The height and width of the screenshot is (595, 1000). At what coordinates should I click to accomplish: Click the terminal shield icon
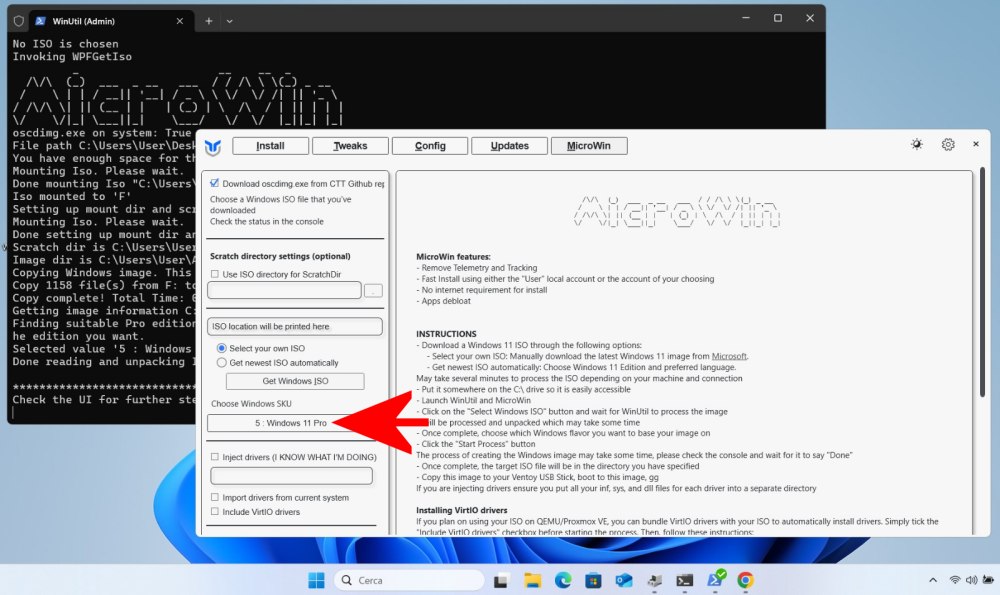18,21
